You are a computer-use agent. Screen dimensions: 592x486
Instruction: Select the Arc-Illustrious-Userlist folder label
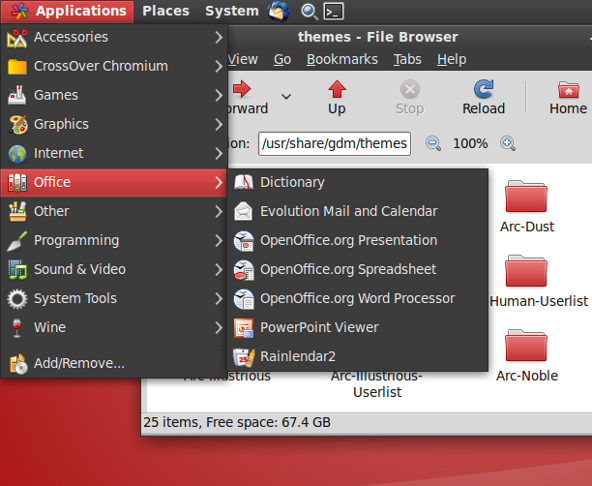tap(377, 384)
